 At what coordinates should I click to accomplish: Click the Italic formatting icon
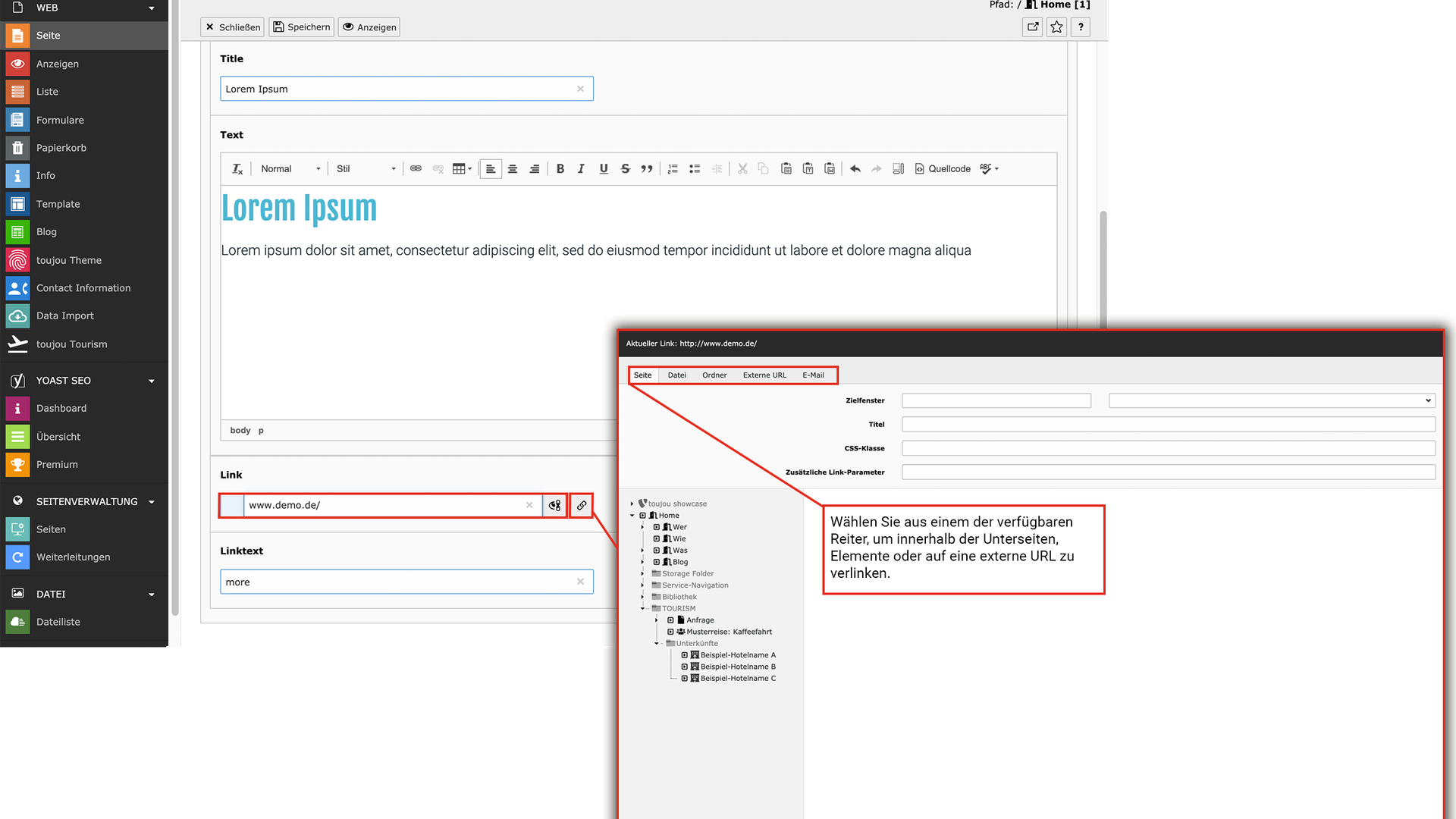(581, 169)
